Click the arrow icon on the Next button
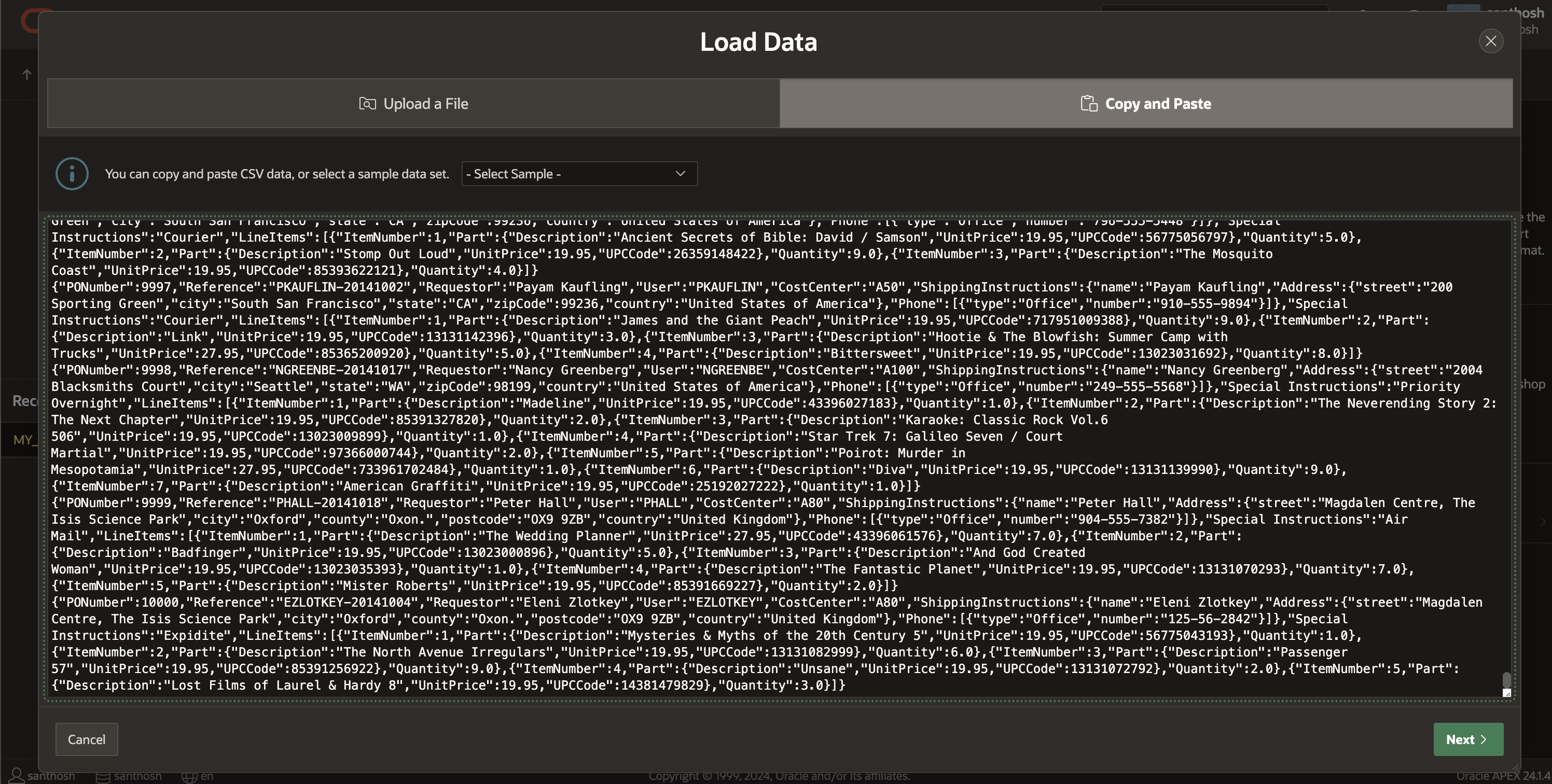Image resolution: width=1552 pixels, height=784 pixels. pyautogui.click(x=1484, y=739)
